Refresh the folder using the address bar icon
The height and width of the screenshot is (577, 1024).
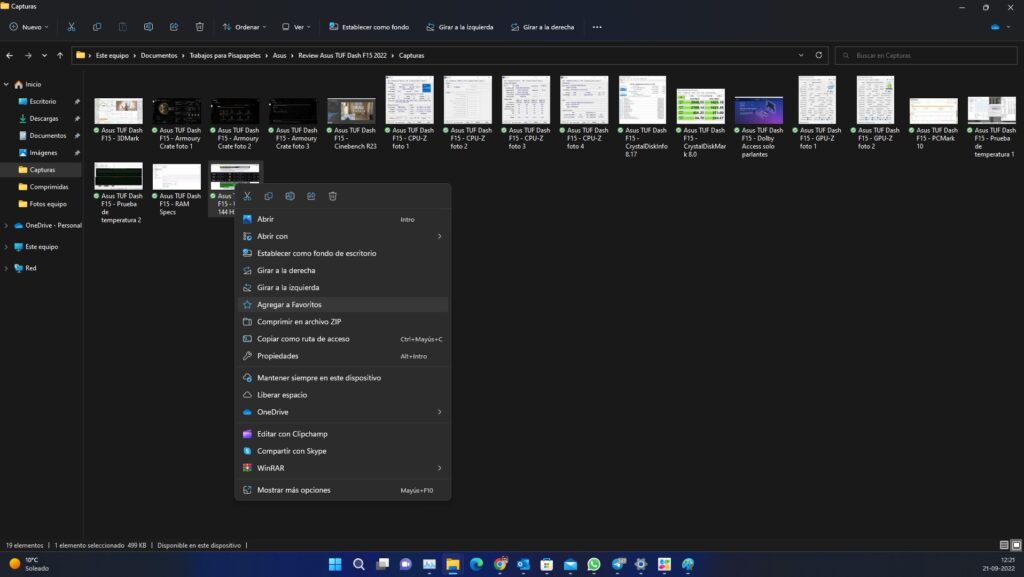819,55
